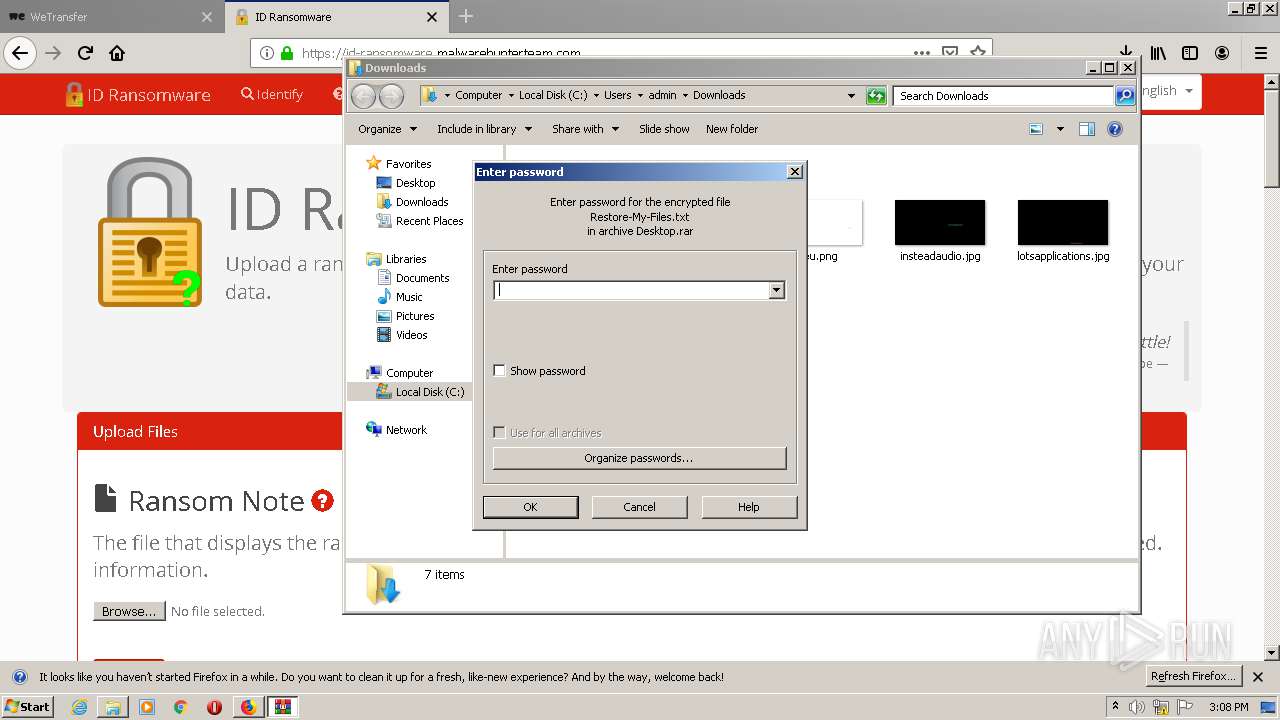Open WinRAR taskbar button
Image resolution: width=1280 pixels, height=720 pixels.
pos(283,707)
